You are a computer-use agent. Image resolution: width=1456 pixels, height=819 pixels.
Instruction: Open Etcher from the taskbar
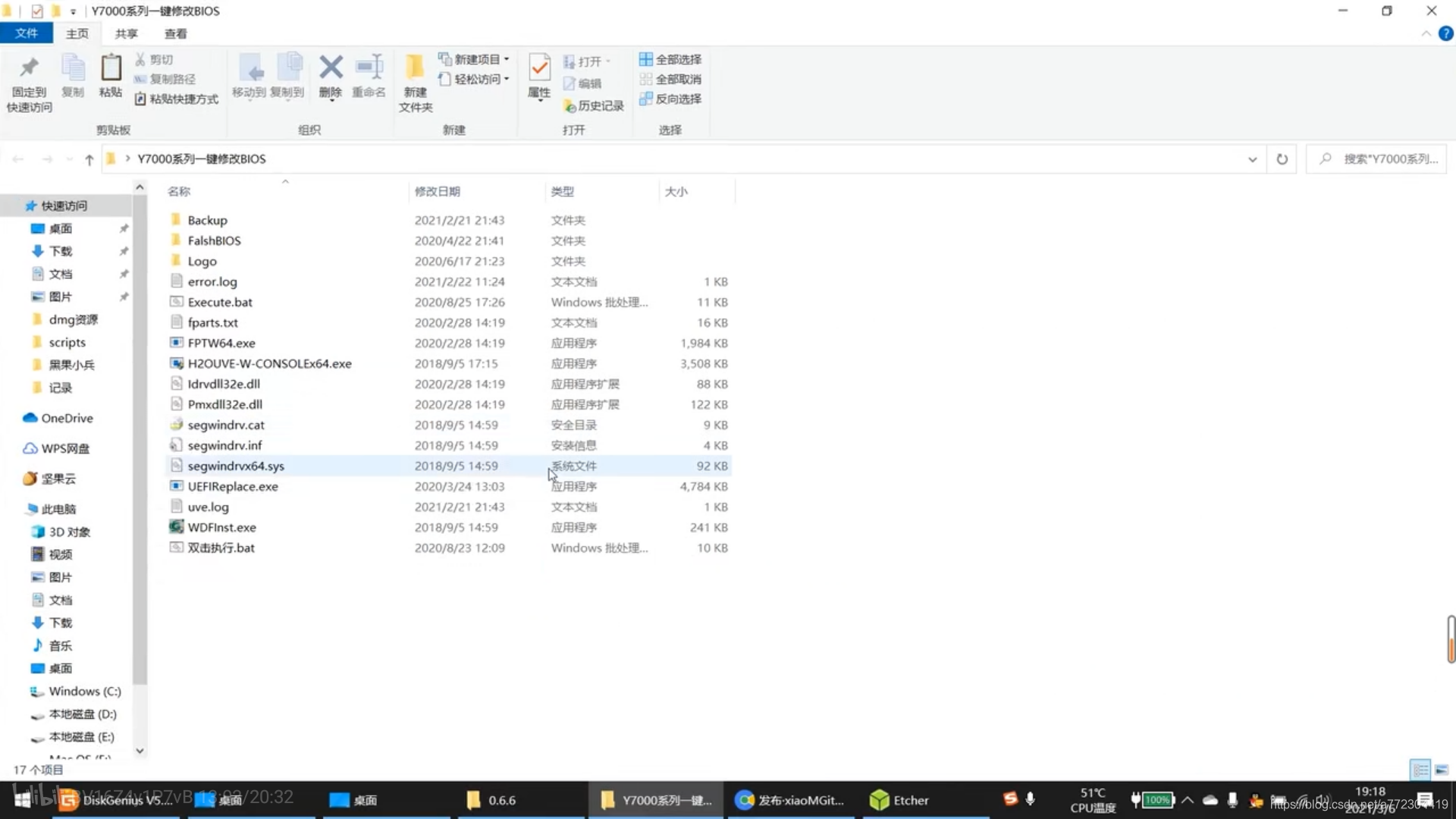pos(899,800)
